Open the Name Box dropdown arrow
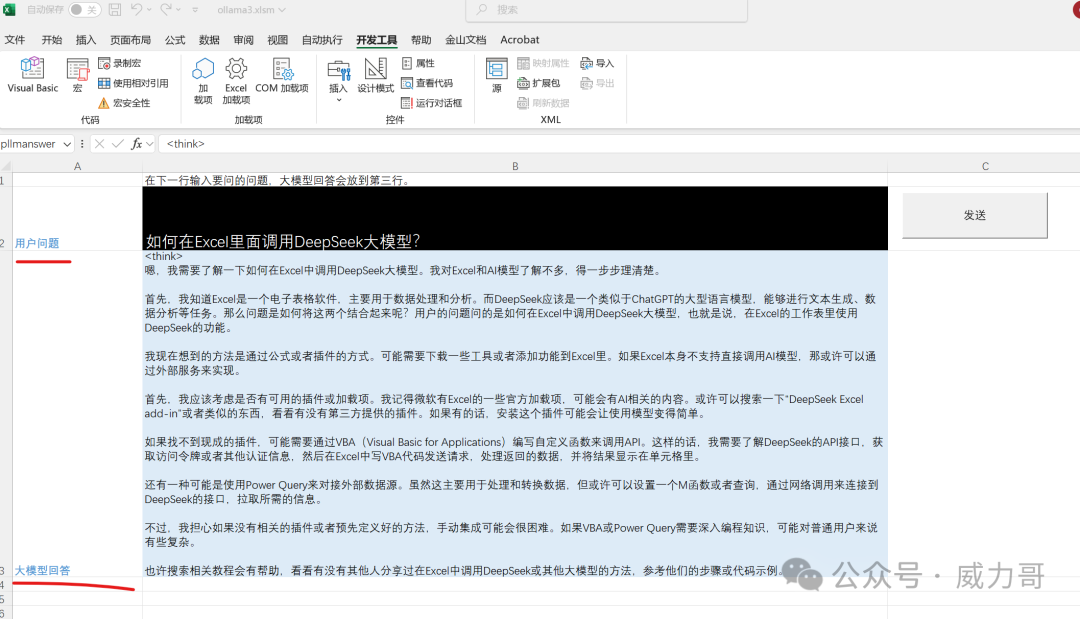 (68, 144)
